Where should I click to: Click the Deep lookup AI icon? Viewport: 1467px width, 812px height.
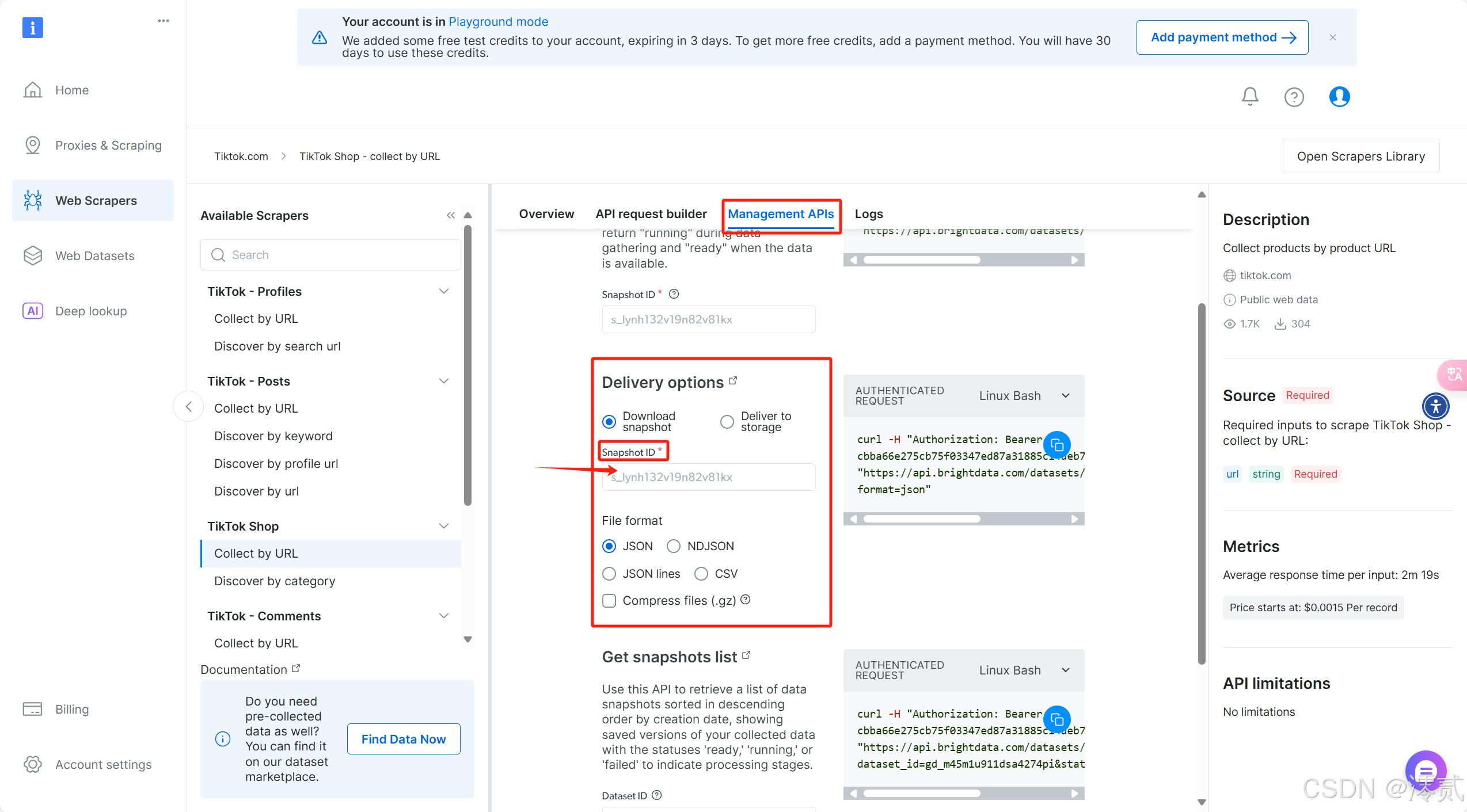point(33,311)
